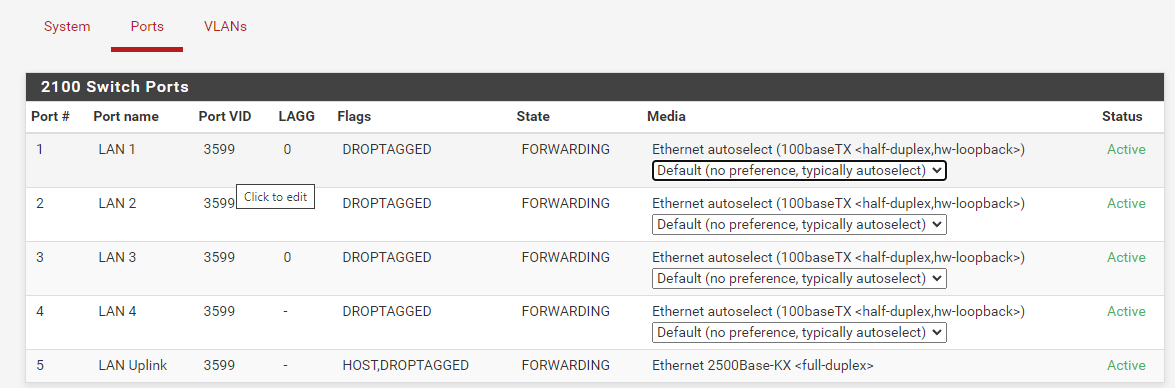Click the Media column header

666,117
